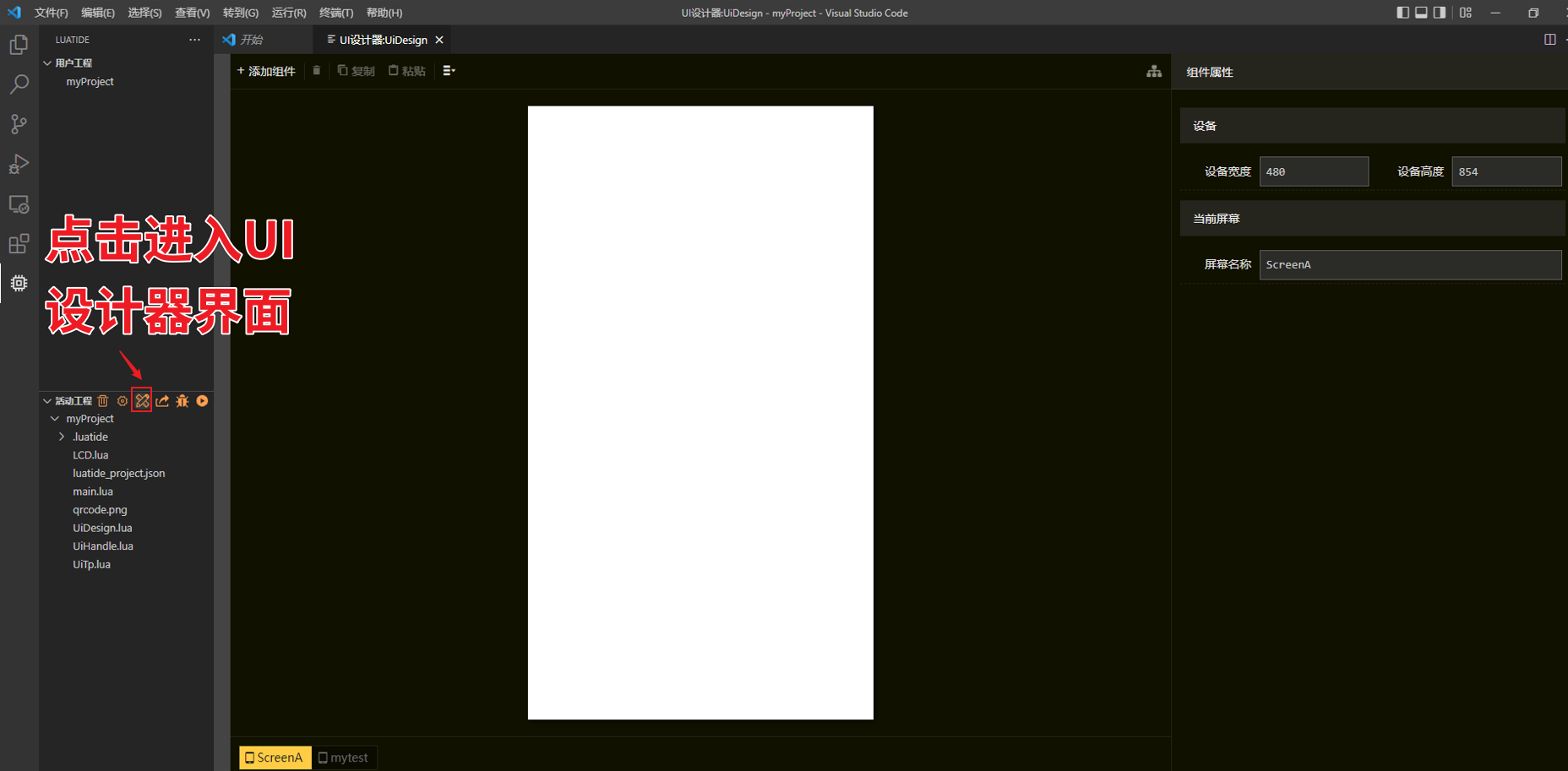This screenshot has width=1568, height=771.
Task: Open the component list dropdown in the toolbar
Action: click(x=448, y=71)
